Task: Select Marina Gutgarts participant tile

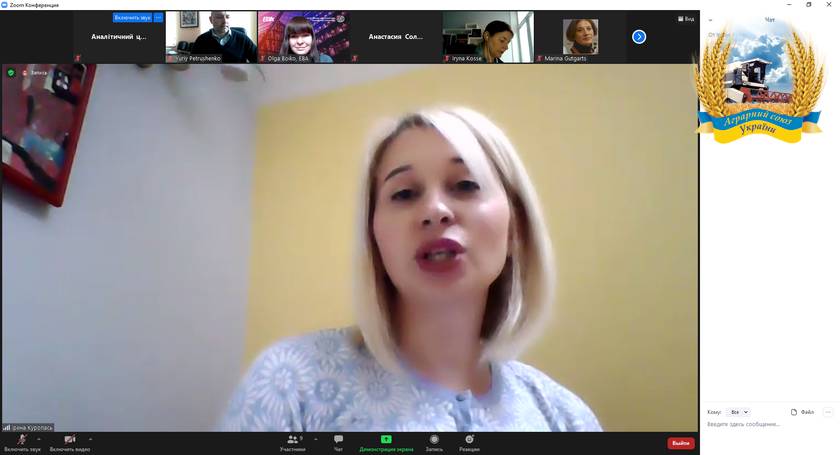Action: 580,37
